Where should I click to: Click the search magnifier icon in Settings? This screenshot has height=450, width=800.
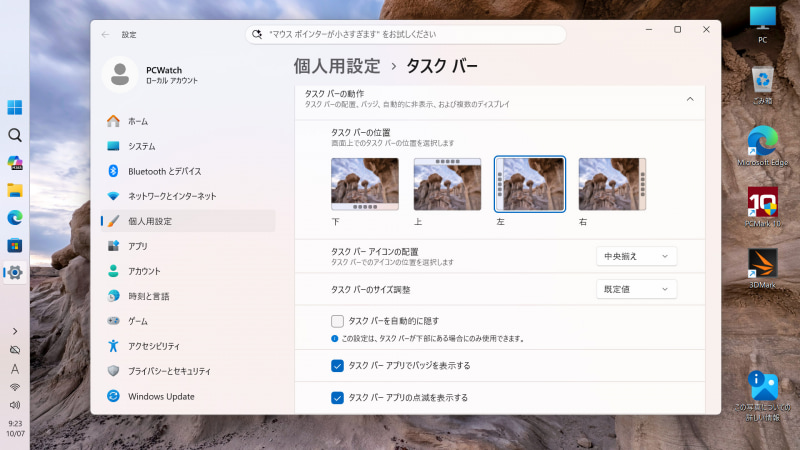coord(257,34)
